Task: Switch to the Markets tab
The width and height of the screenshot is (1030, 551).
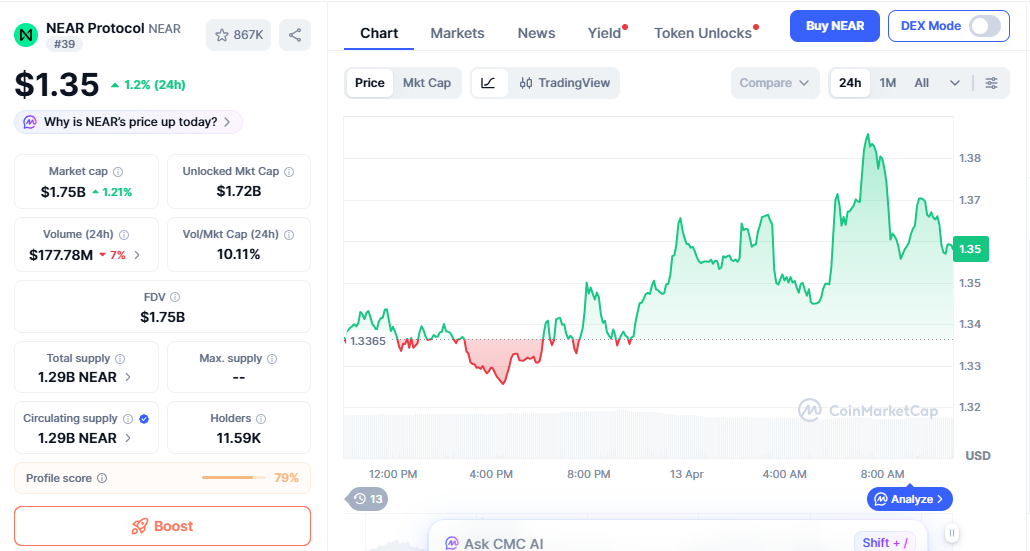Action: point(457,33)
